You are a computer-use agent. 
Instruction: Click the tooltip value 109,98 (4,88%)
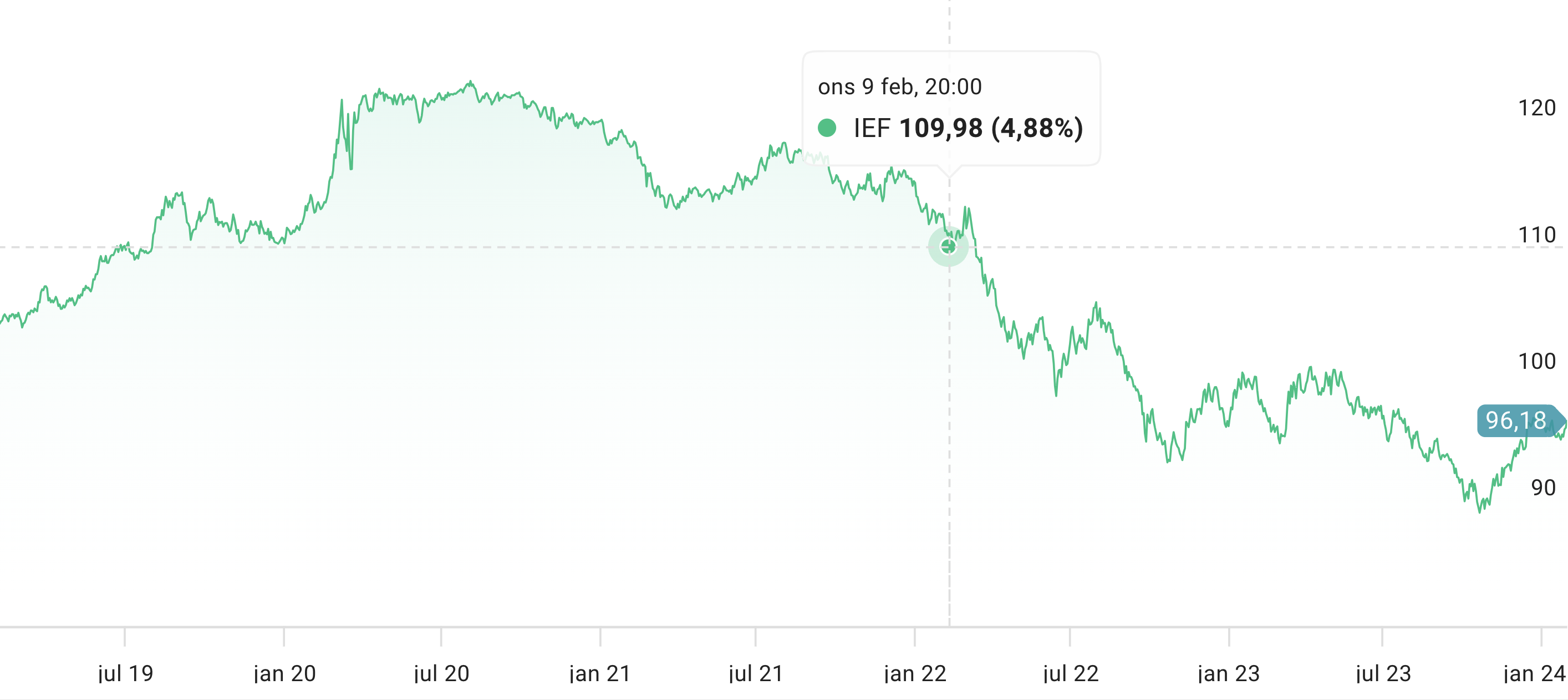tap(991, 129)
